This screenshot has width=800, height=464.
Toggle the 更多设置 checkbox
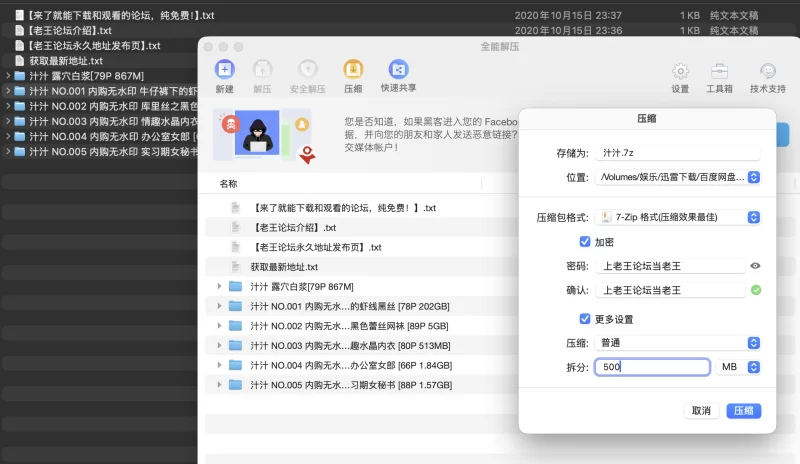(585, 319)
